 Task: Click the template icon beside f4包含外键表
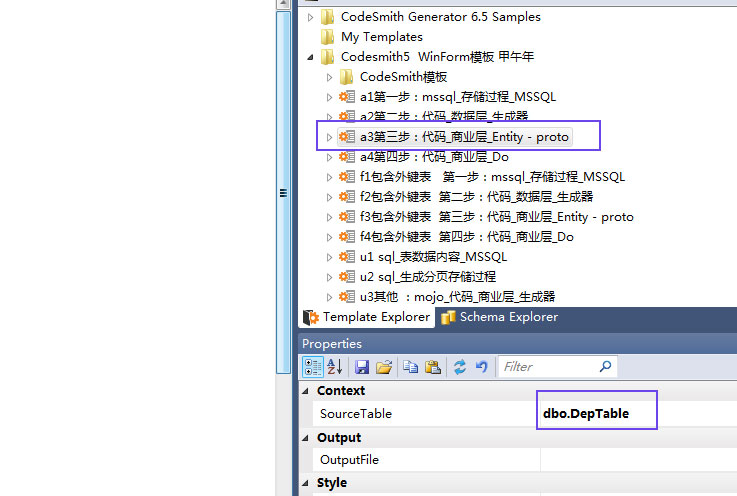(x=347, y=236)
